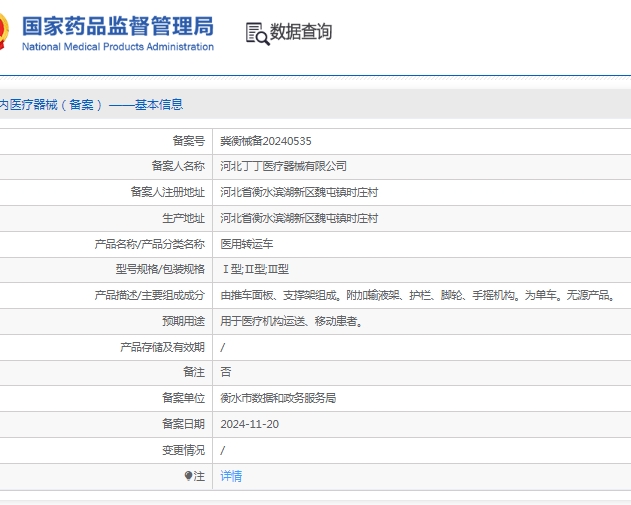Image resolution: width=631 pixels, height=505 pixels.
Task: Click the 备案人注册地址 label
Action: [x=168, y=192]
